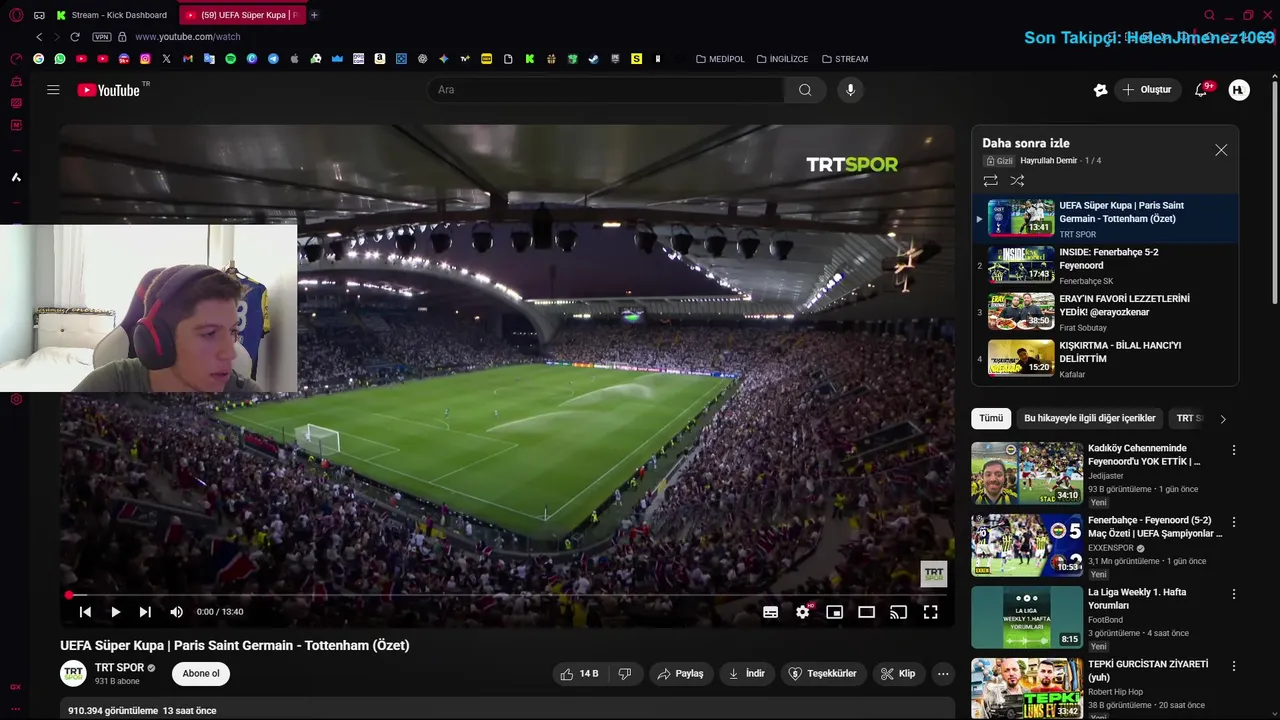Open the Instagram bookmark

[x=145, y=59]
